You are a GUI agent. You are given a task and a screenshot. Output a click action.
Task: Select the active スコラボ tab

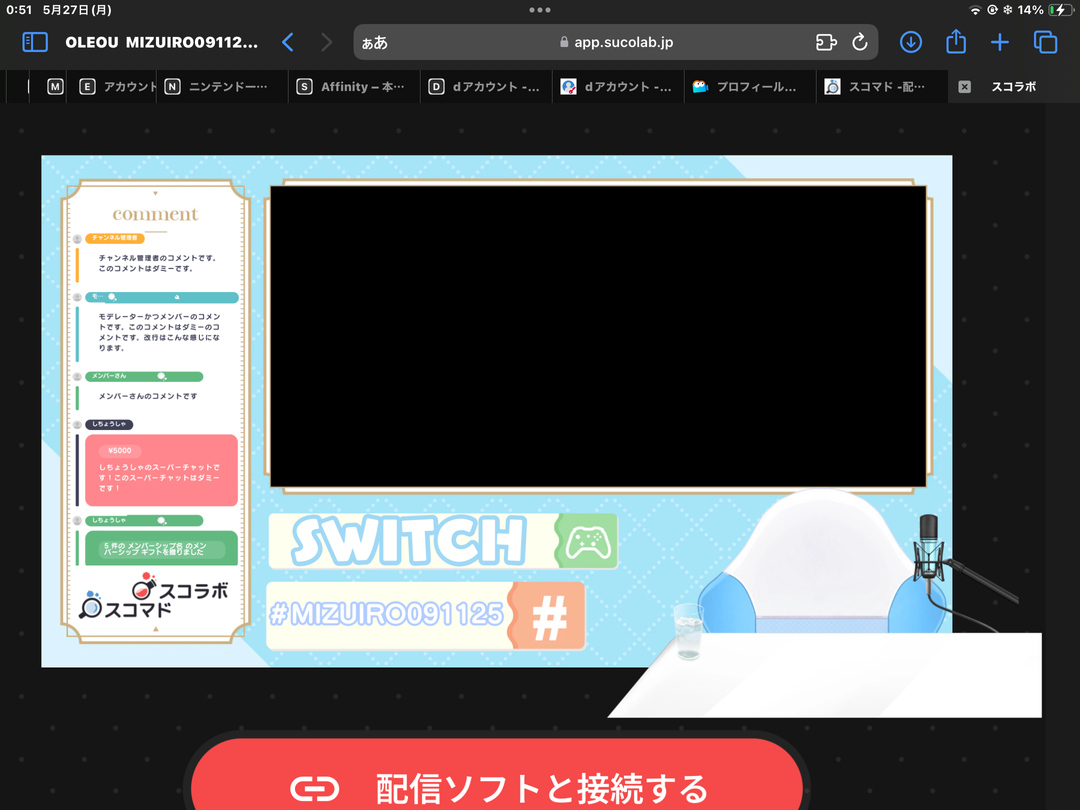click(1013, 87)
